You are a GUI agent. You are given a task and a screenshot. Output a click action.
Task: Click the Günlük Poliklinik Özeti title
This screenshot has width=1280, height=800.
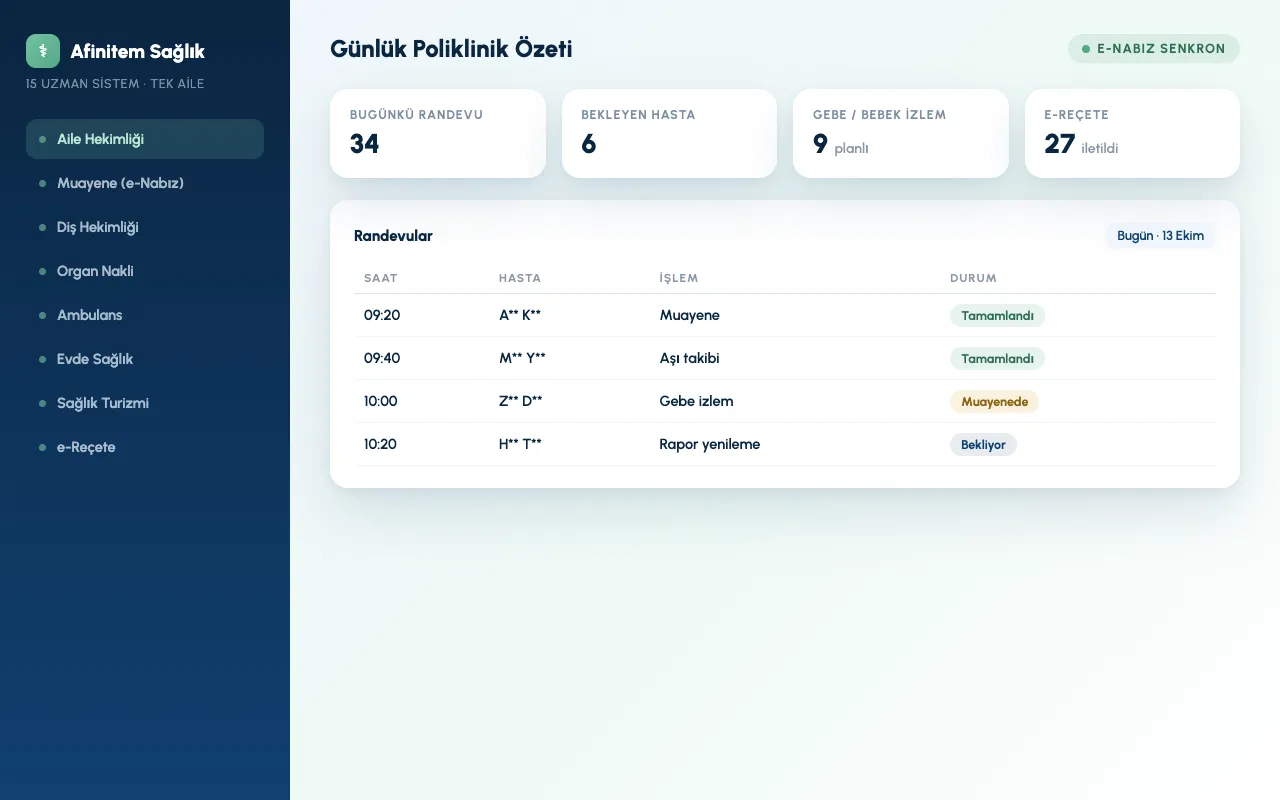(x=451, y=49)
